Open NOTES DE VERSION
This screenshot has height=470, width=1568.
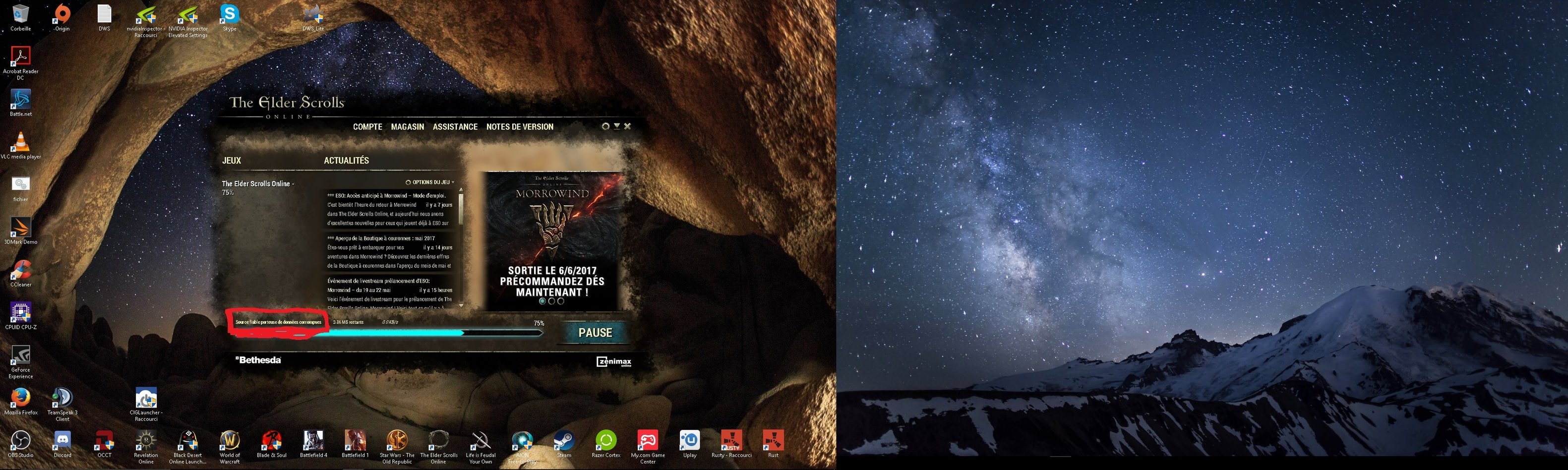pyautogui.click(x=520, y=126)
